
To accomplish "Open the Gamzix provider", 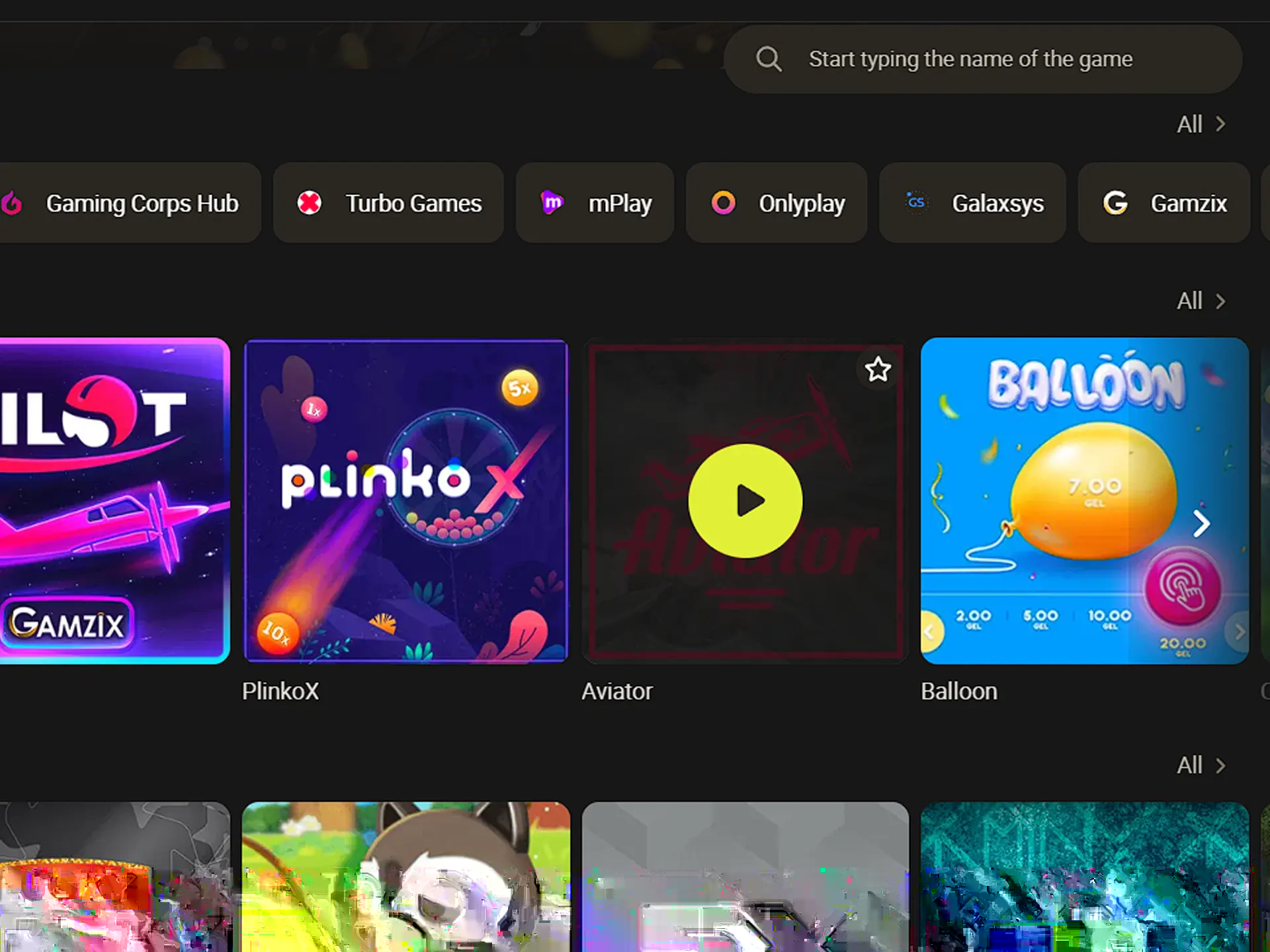I will point(1164,203).
